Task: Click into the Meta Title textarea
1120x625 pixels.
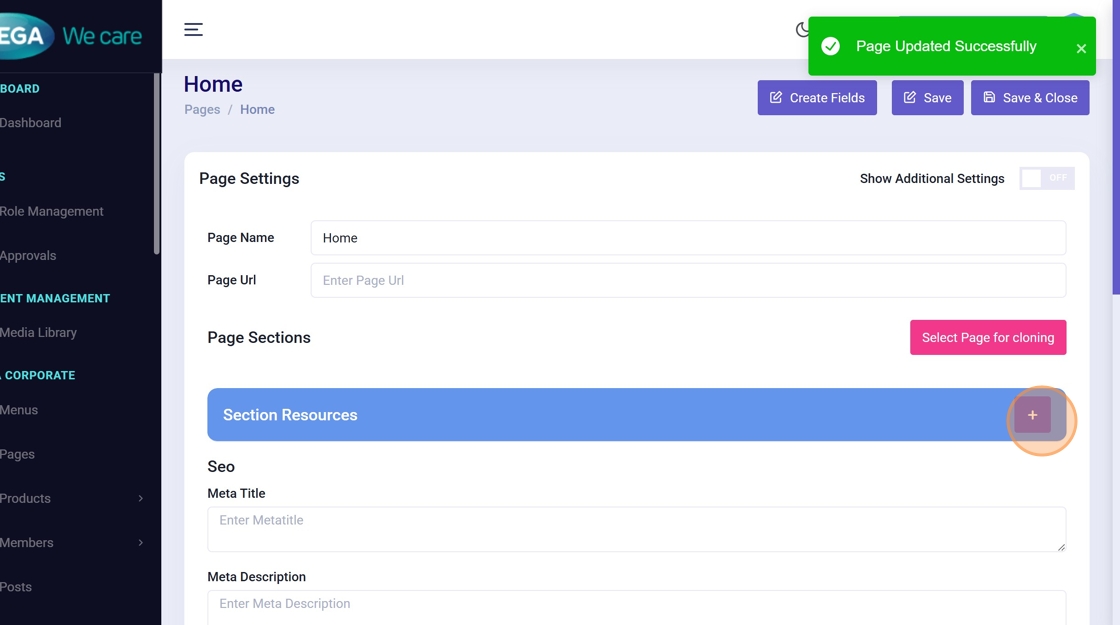Action: pyautogui.click(x=635, y=529)
